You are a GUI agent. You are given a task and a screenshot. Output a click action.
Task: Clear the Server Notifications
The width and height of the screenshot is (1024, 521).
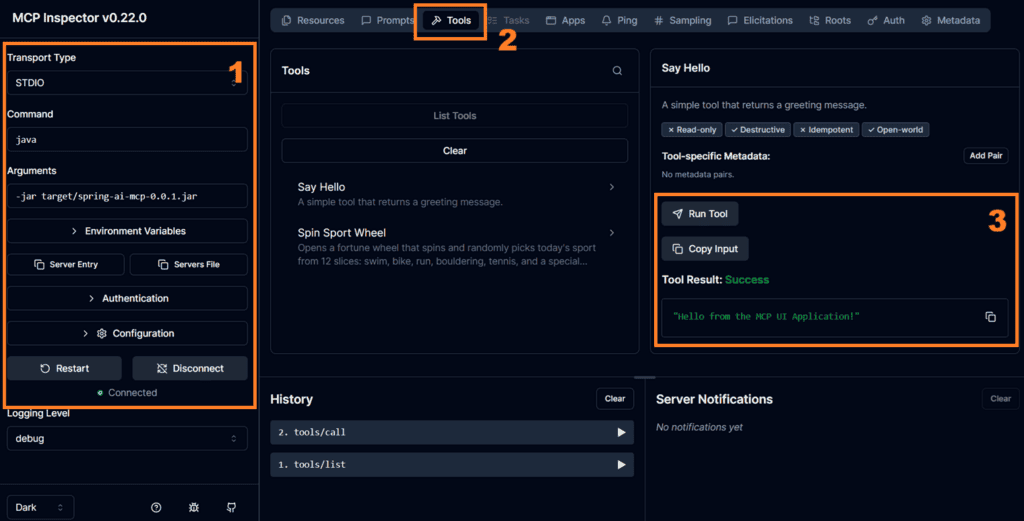[1000, 398]
